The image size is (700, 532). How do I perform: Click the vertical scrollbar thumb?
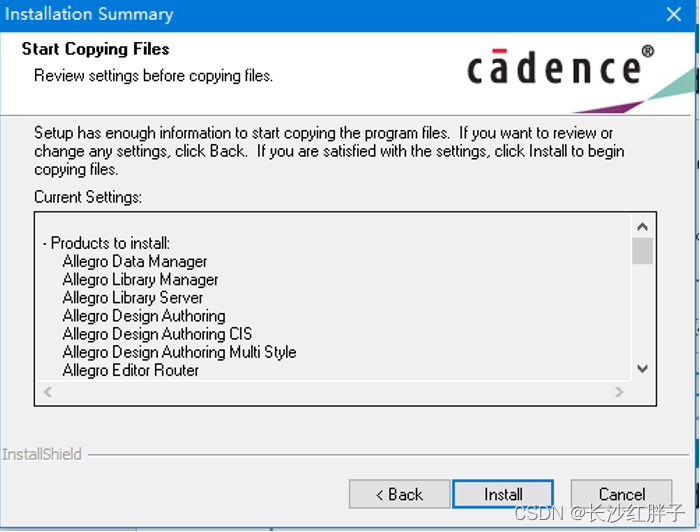click(642, 250)
